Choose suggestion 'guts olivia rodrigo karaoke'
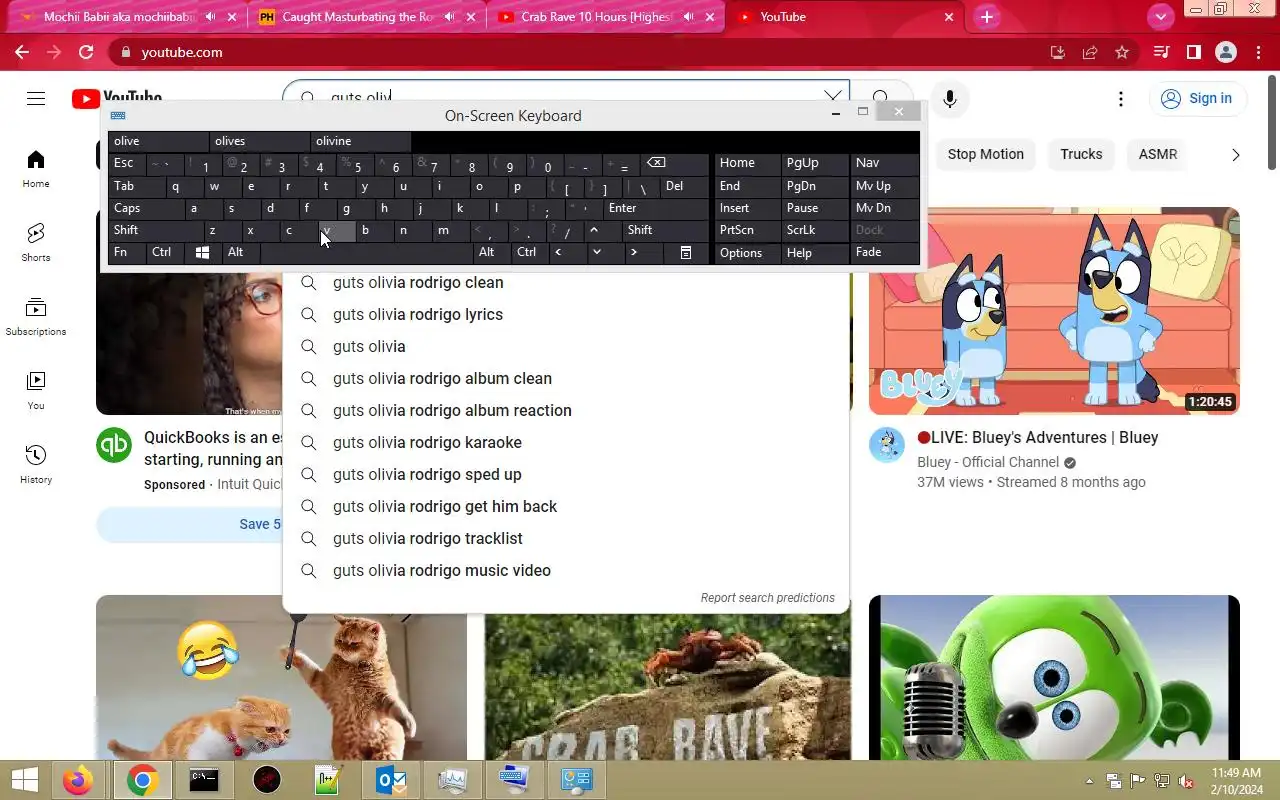 pos(566,442)
